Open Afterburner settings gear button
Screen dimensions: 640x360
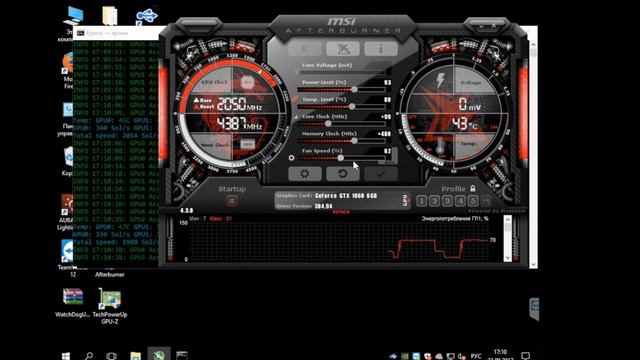(304, 174)
